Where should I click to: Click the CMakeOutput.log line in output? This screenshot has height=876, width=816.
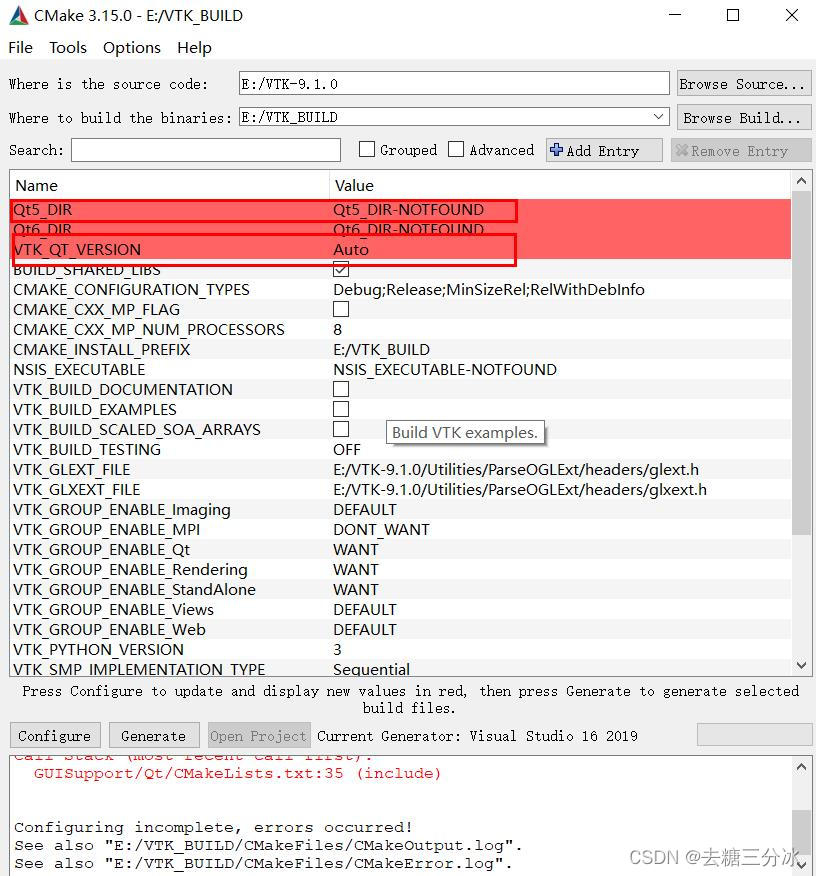[x=268, y=846]
